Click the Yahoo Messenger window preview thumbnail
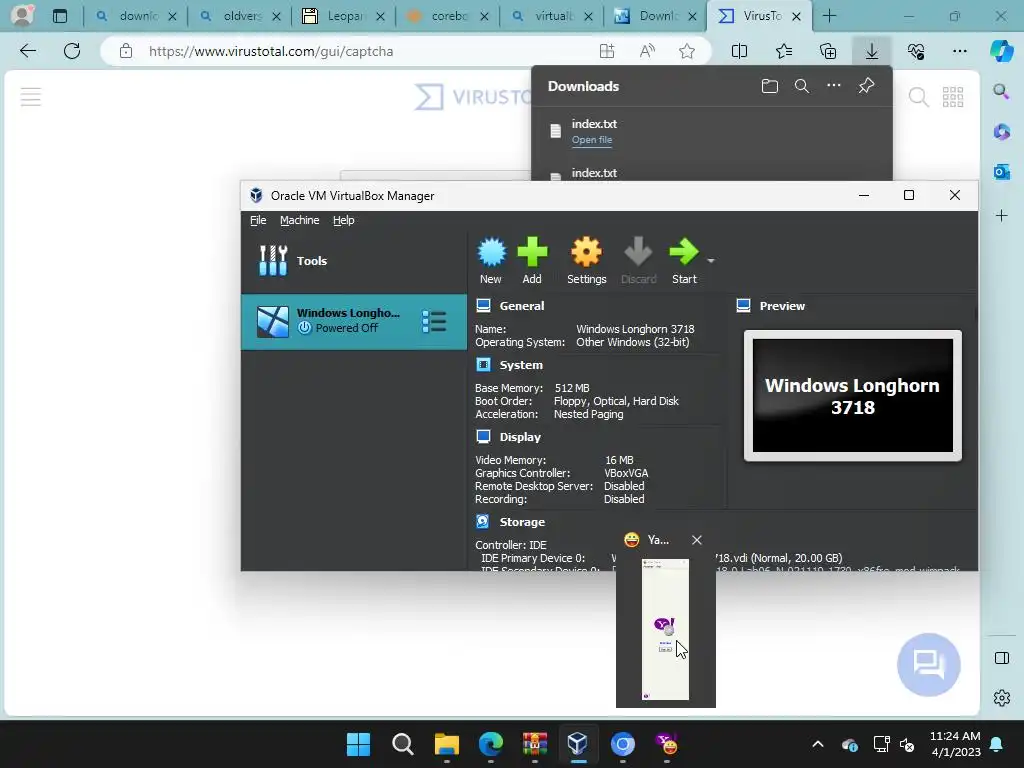The width and height of the screenshot is (1024, 768). 665,630
